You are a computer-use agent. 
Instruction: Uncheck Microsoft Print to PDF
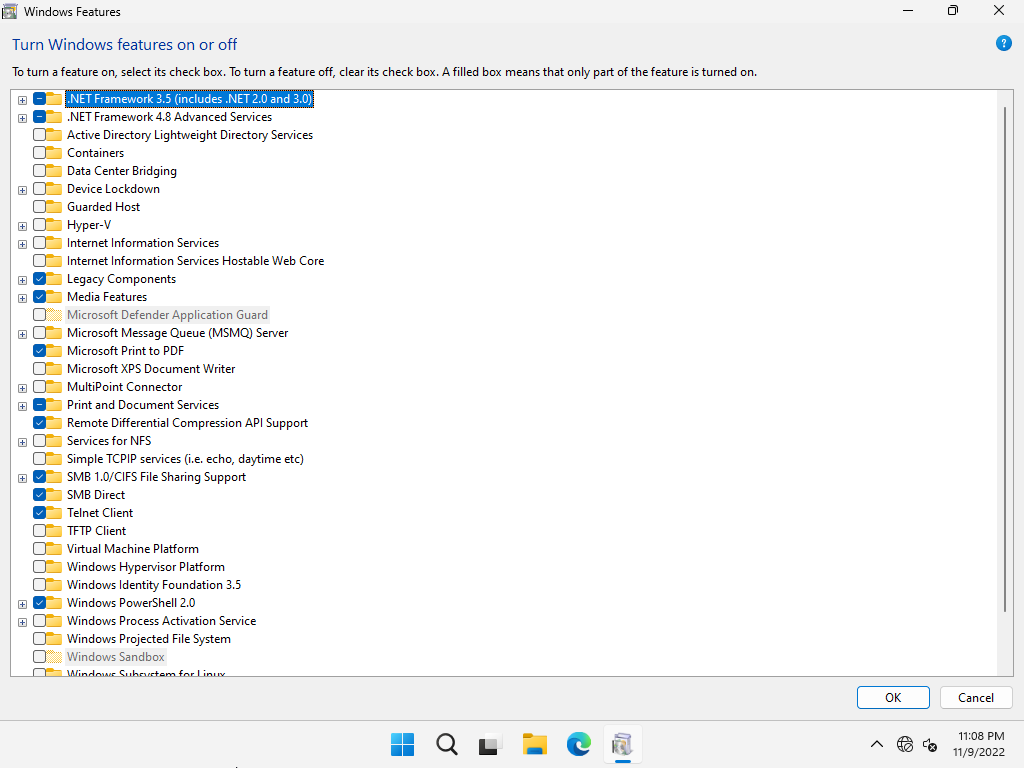[40, 351]
